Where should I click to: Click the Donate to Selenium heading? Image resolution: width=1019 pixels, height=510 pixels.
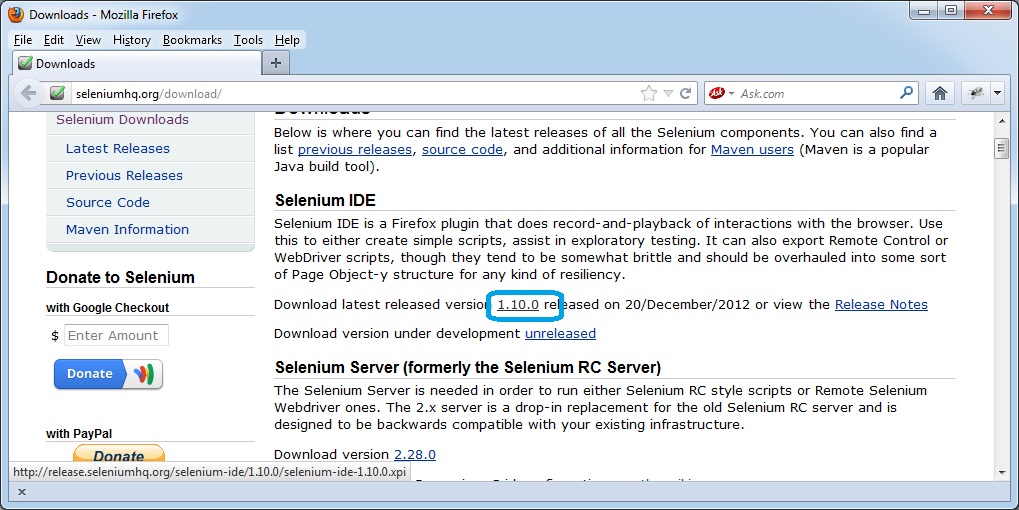(120, 277)
